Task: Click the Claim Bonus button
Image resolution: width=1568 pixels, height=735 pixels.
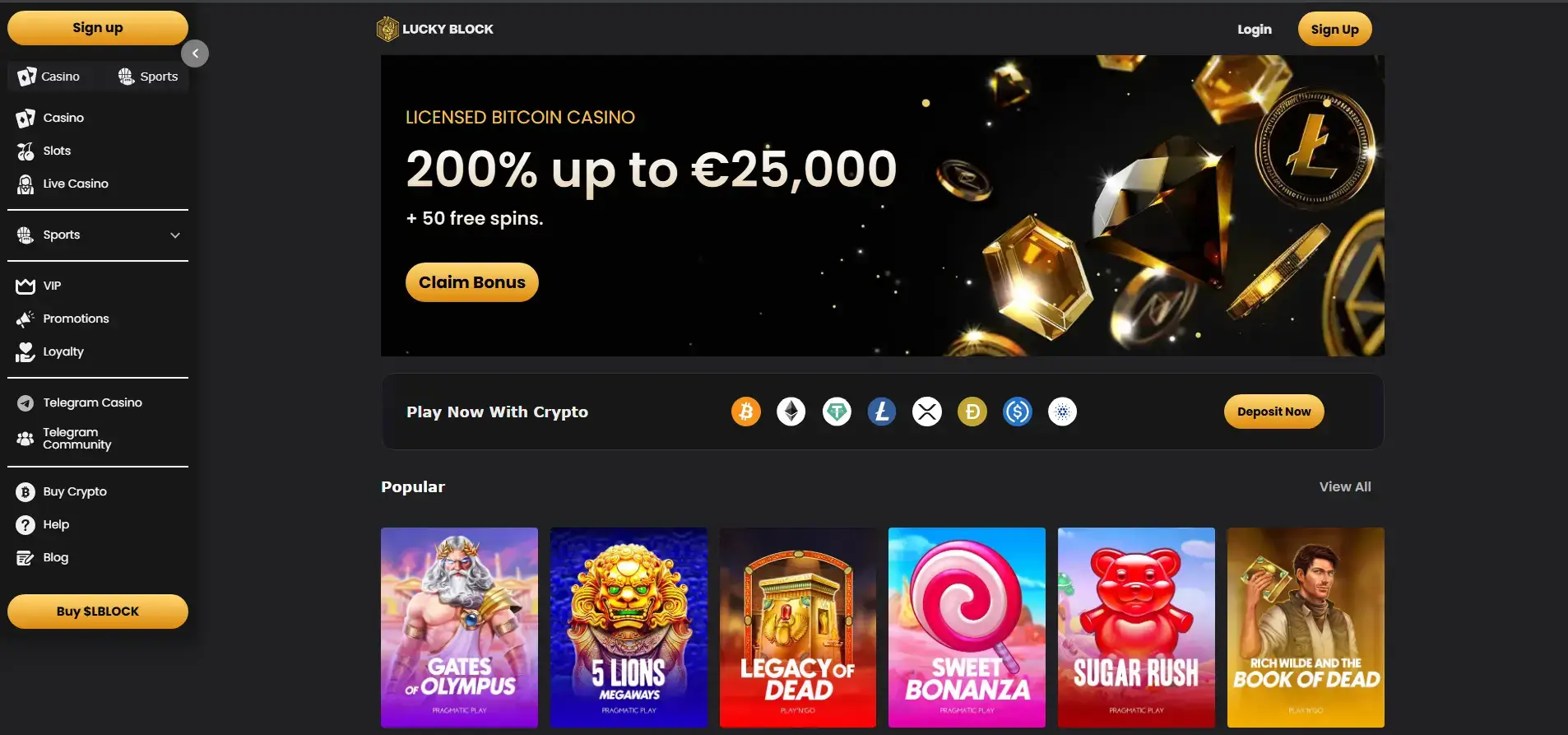Action: pos(472,282)
